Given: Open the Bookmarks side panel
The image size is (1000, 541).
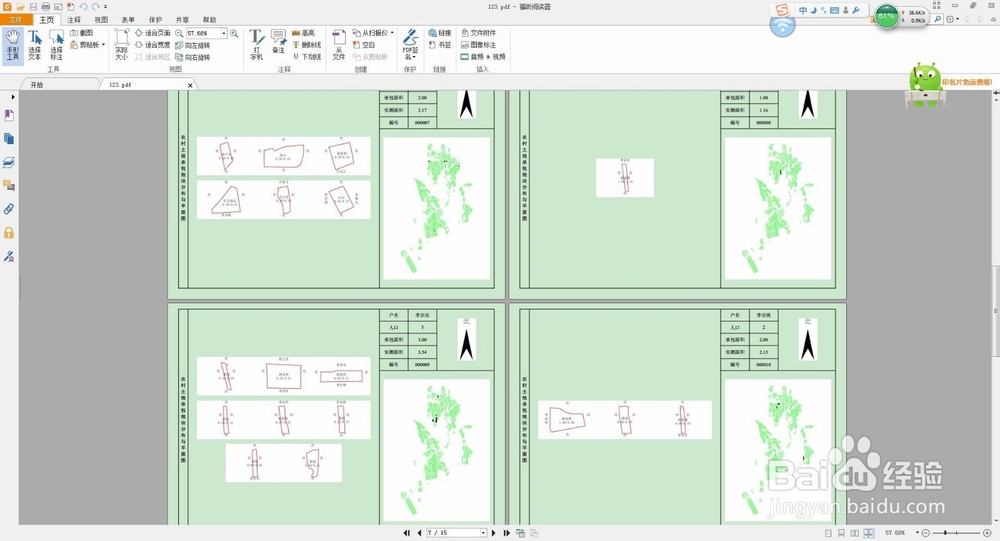Looking at the screenshot, I should coord(9,115).
